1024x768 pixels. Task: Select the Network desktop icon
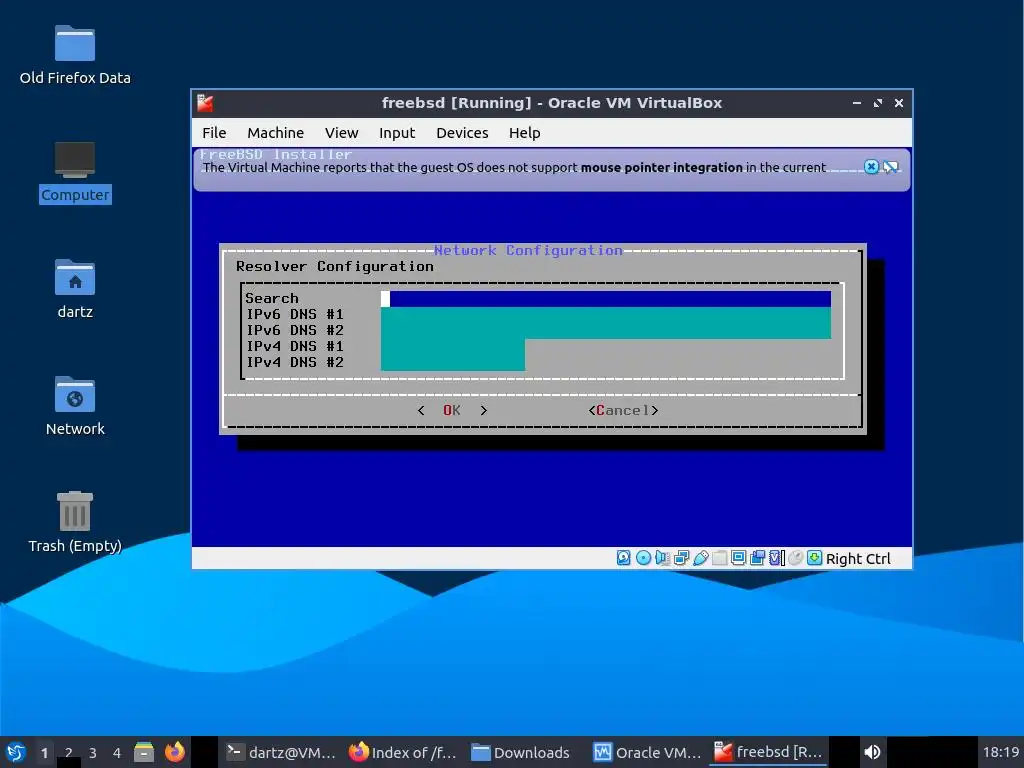coord(75,406)
